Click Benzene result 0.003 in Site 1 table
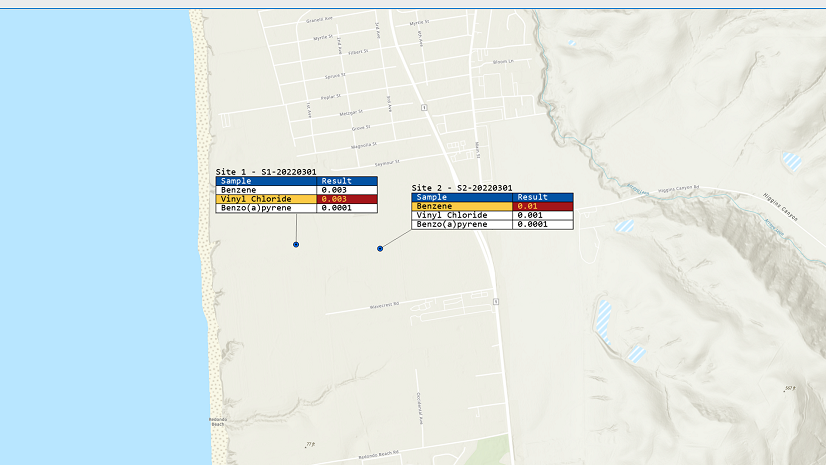This screenshot has height=465, width=826. click(x=347, y=190)
